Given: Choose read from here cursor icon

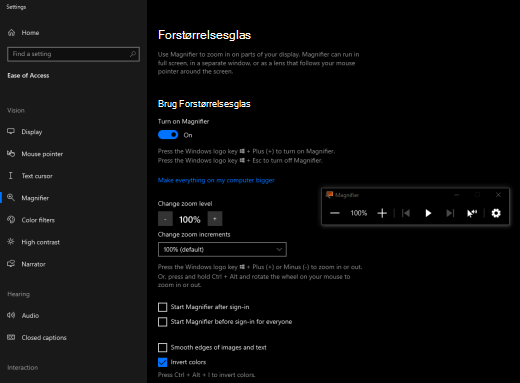Looking at the screenshot, I should pyautogui.click(x=472, y=213).
